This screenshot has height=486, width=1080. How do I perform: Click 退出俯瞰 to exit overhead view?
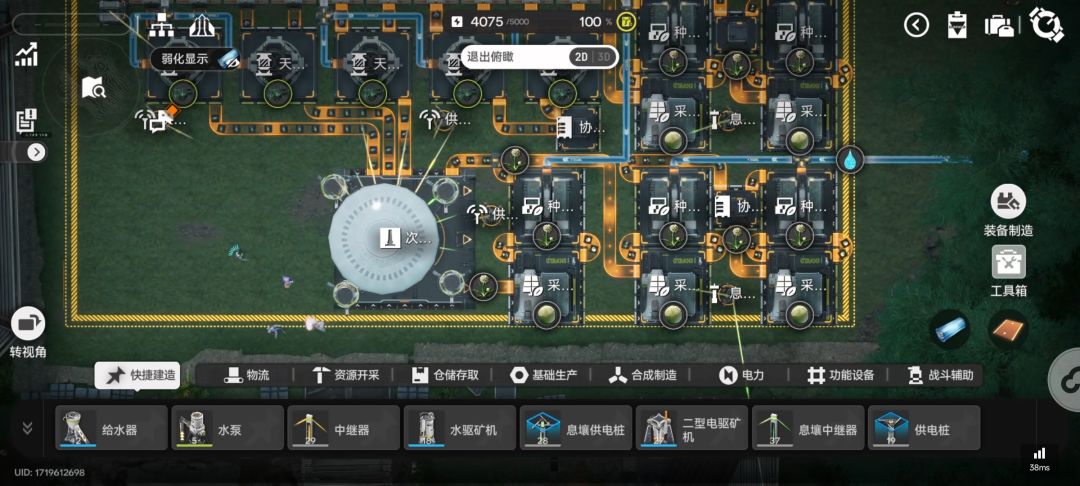(490, 57)
